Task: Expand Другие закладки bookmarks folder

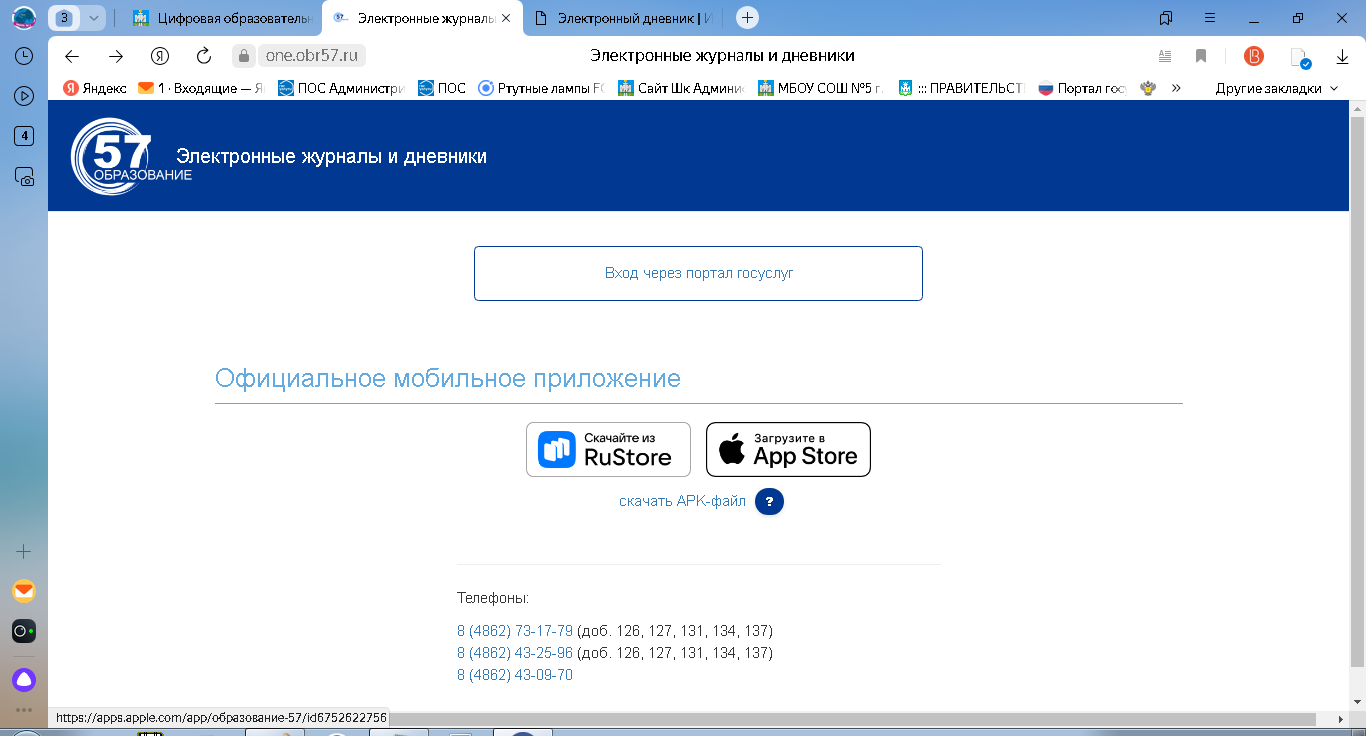Action: click(1275, 88)
